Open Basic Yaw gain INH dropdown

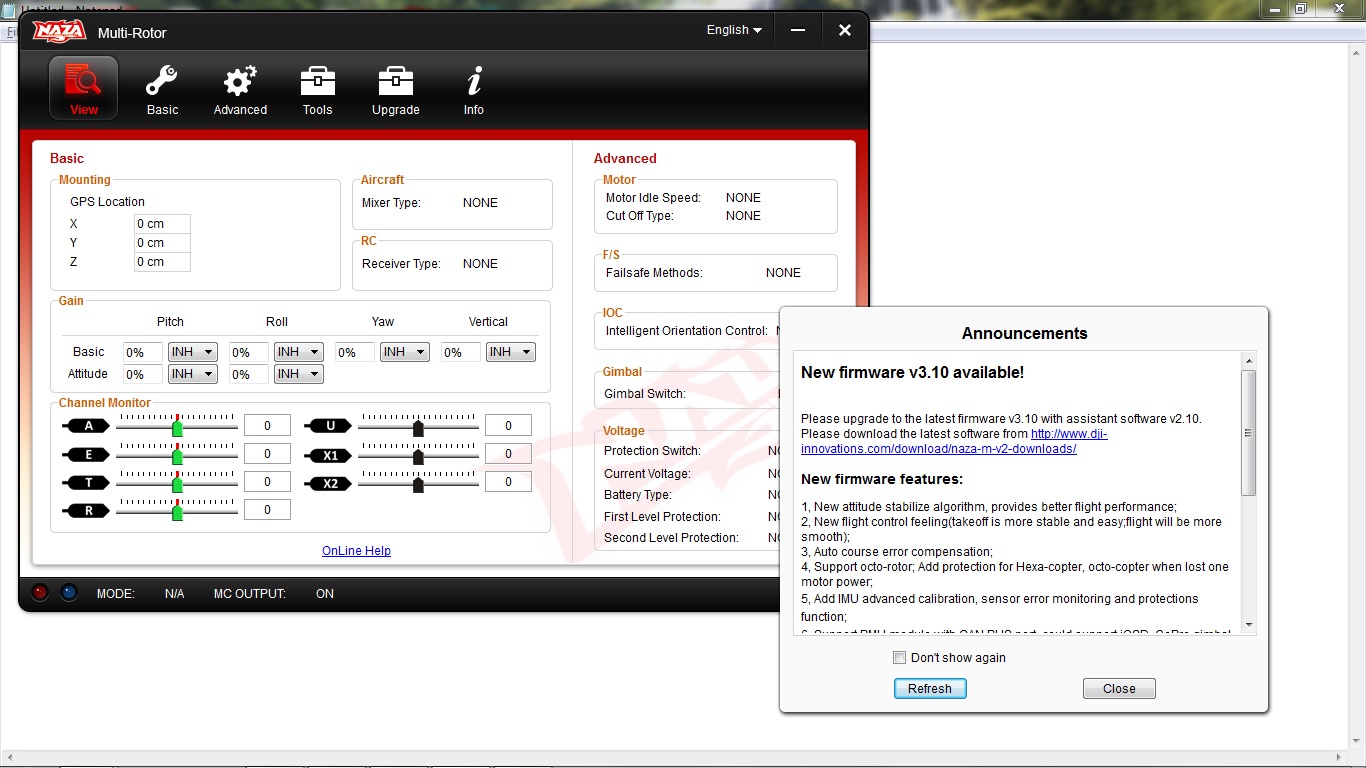(x=405, y=352)
